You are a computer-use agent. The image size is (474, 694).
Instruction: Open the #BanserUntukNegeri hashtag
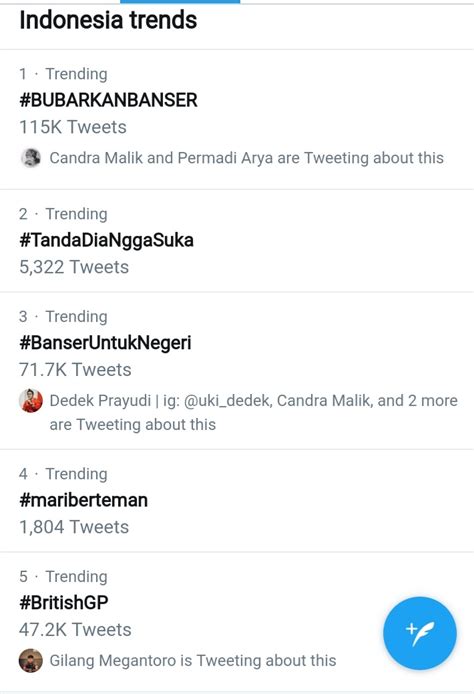[105, 343]
